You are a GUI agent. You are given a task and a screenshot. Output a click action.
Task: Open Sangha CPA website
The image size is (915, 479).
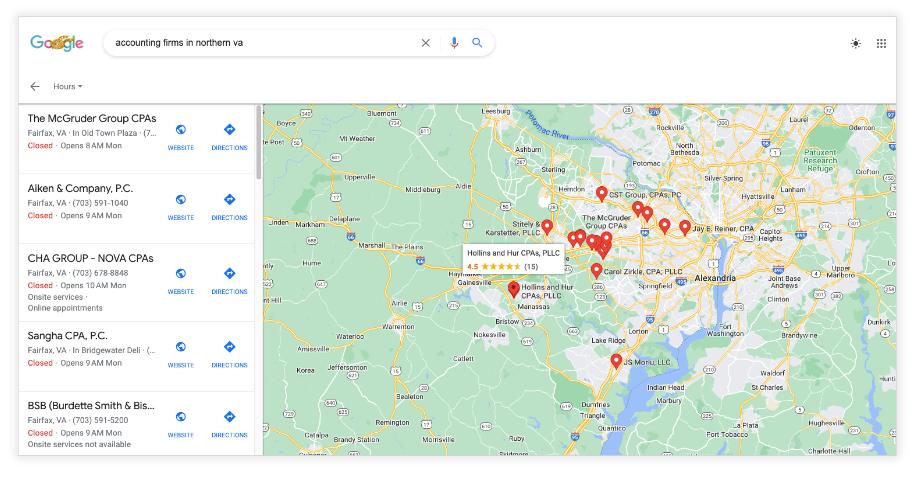click(x=181, y=355)
